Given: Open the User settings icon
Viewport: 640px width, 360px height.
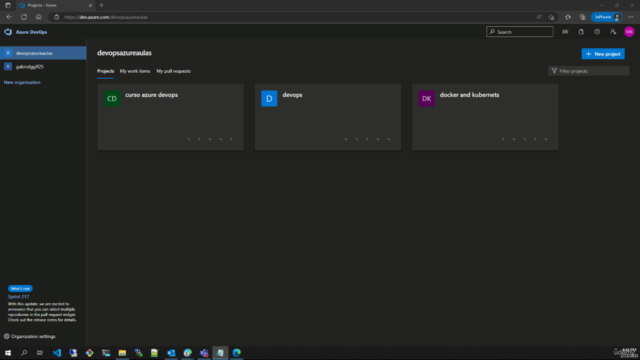Looking at the screenshot, I should click(613, 32).
